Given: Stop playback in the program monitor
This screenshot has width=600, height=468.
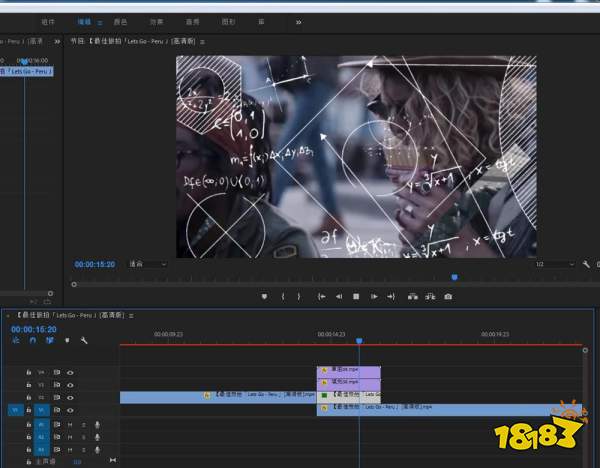Looking at the screenshot, I should click(356, 296).
